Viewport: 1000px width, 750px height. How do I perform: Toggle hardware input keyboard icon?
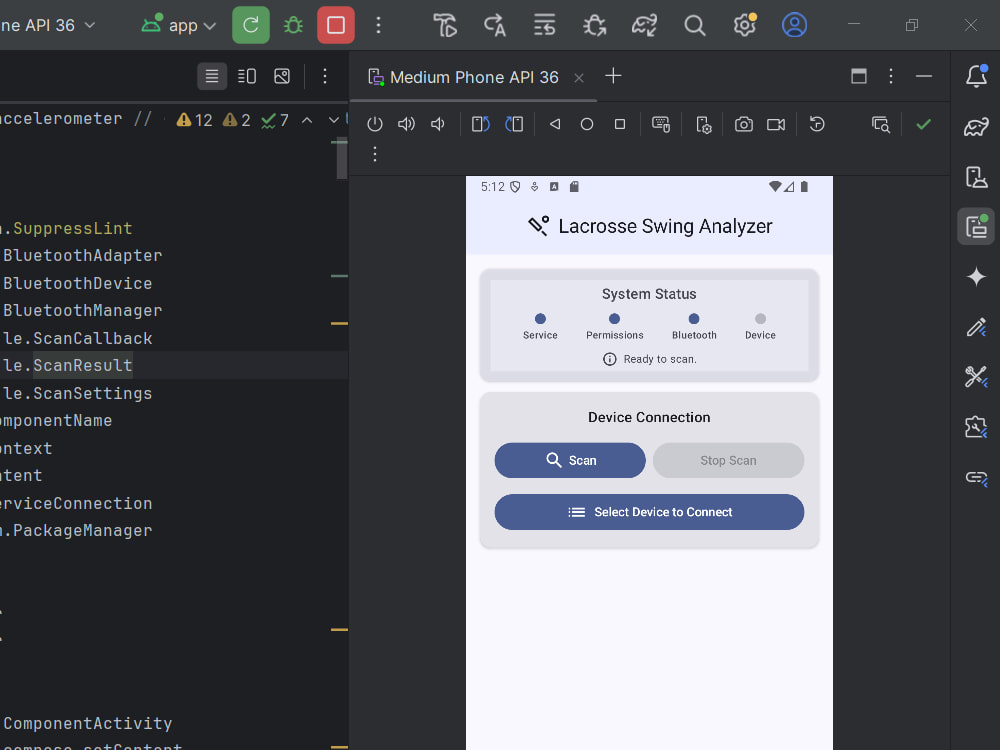click(661, 124)
